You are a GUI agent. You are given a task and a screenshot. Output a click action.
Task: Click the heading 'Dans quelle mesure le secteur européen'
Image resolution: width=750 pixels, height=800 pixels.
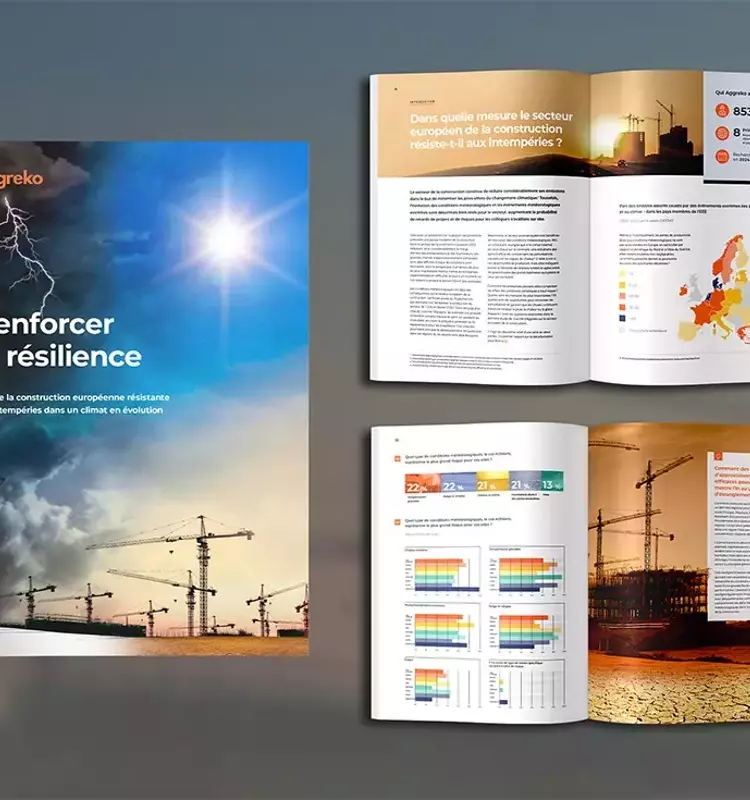491,130
